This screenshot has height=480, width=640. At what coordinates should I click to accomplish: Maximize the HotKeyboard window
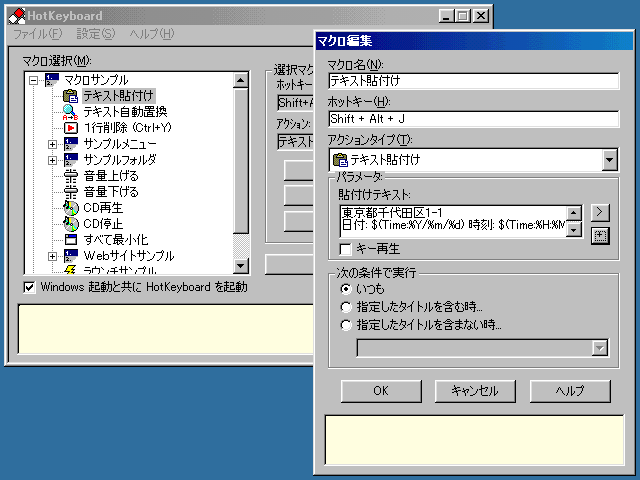[x=463, y=16]
